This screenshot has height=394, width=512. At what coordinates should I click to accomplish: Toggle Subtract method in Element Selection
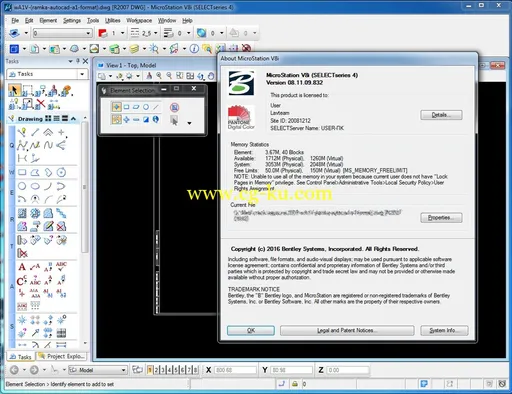pos(136,119)
